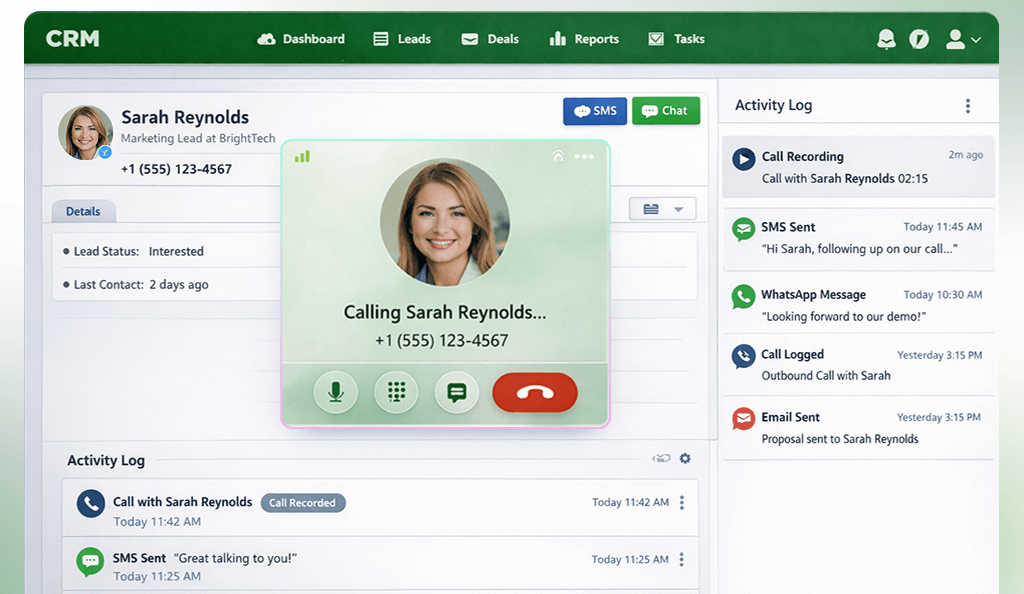Open the kebab menu beside Activity Log header
This screenshot has width=1024, height=594.
(x=967, y=105)
